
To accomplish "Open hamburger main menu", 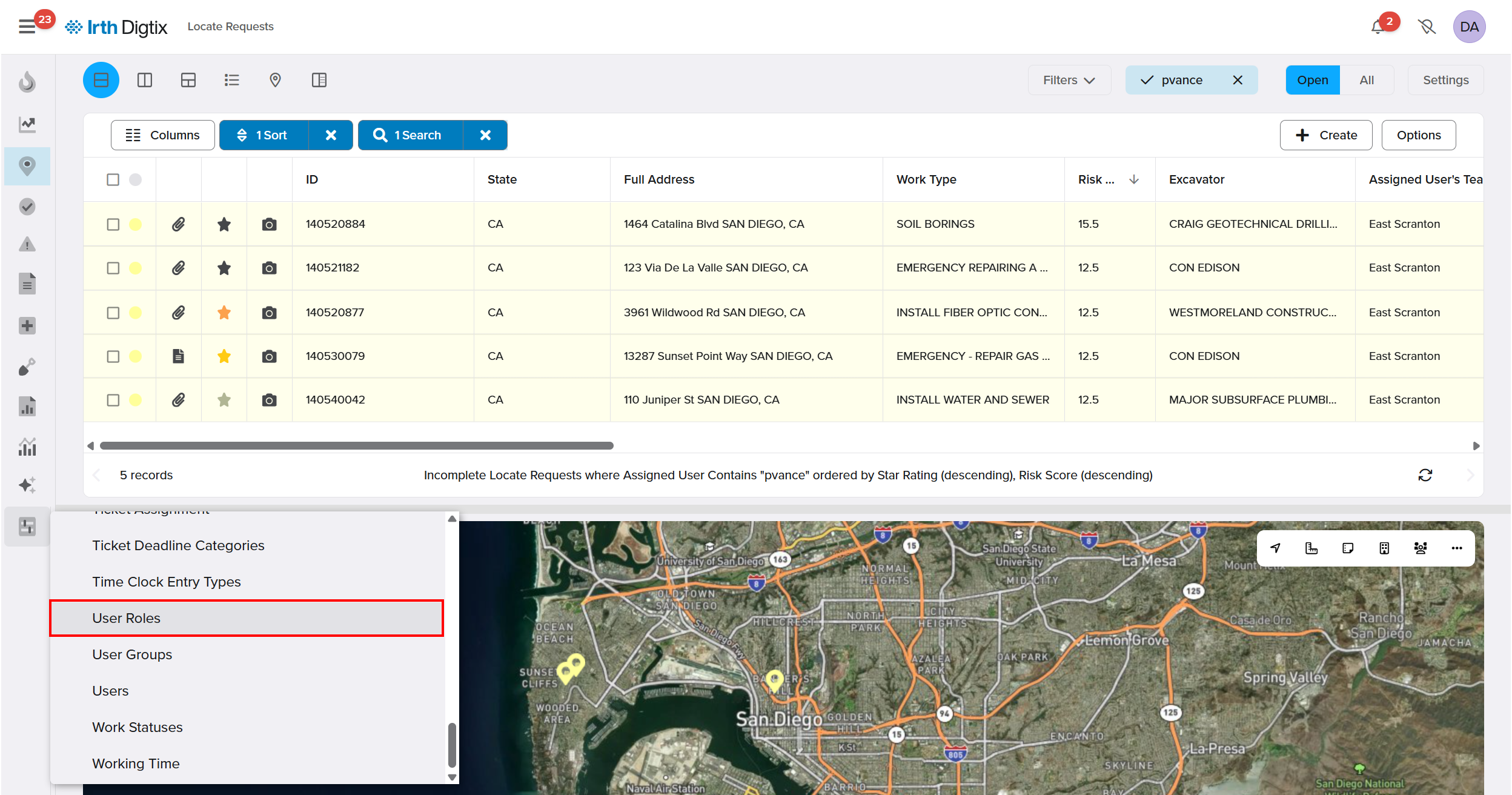I will coord(27,27).
